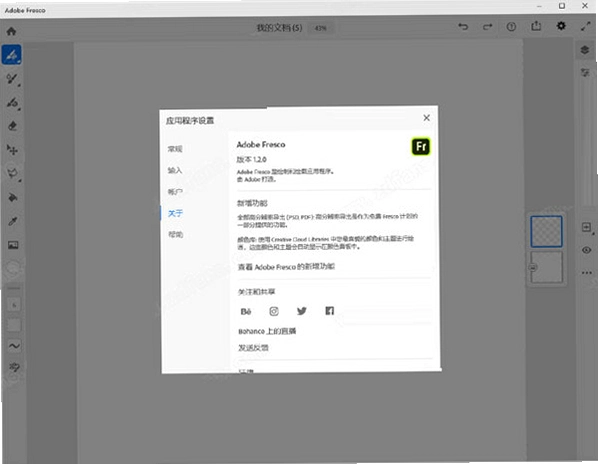Maximize the Adobe Fresco window
Screen dimensions: 598x464
pos(562,6)
